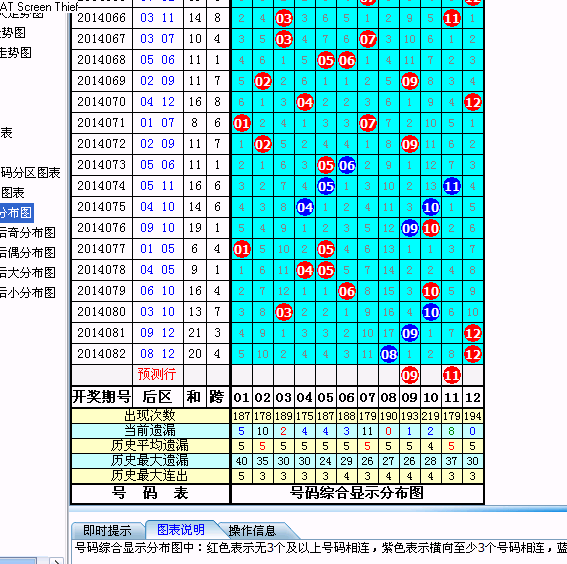Click the empty 预测行 cell under 12

tap(473, 375)
